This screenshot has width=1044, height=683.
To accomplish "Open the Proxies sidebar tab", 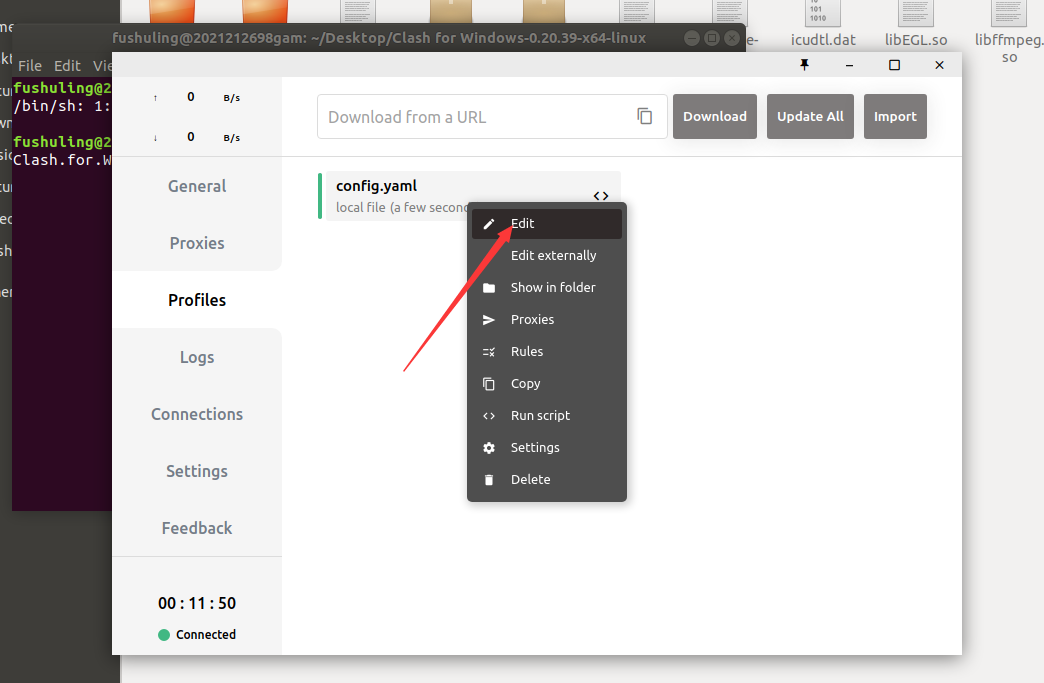I will (197, 243).
